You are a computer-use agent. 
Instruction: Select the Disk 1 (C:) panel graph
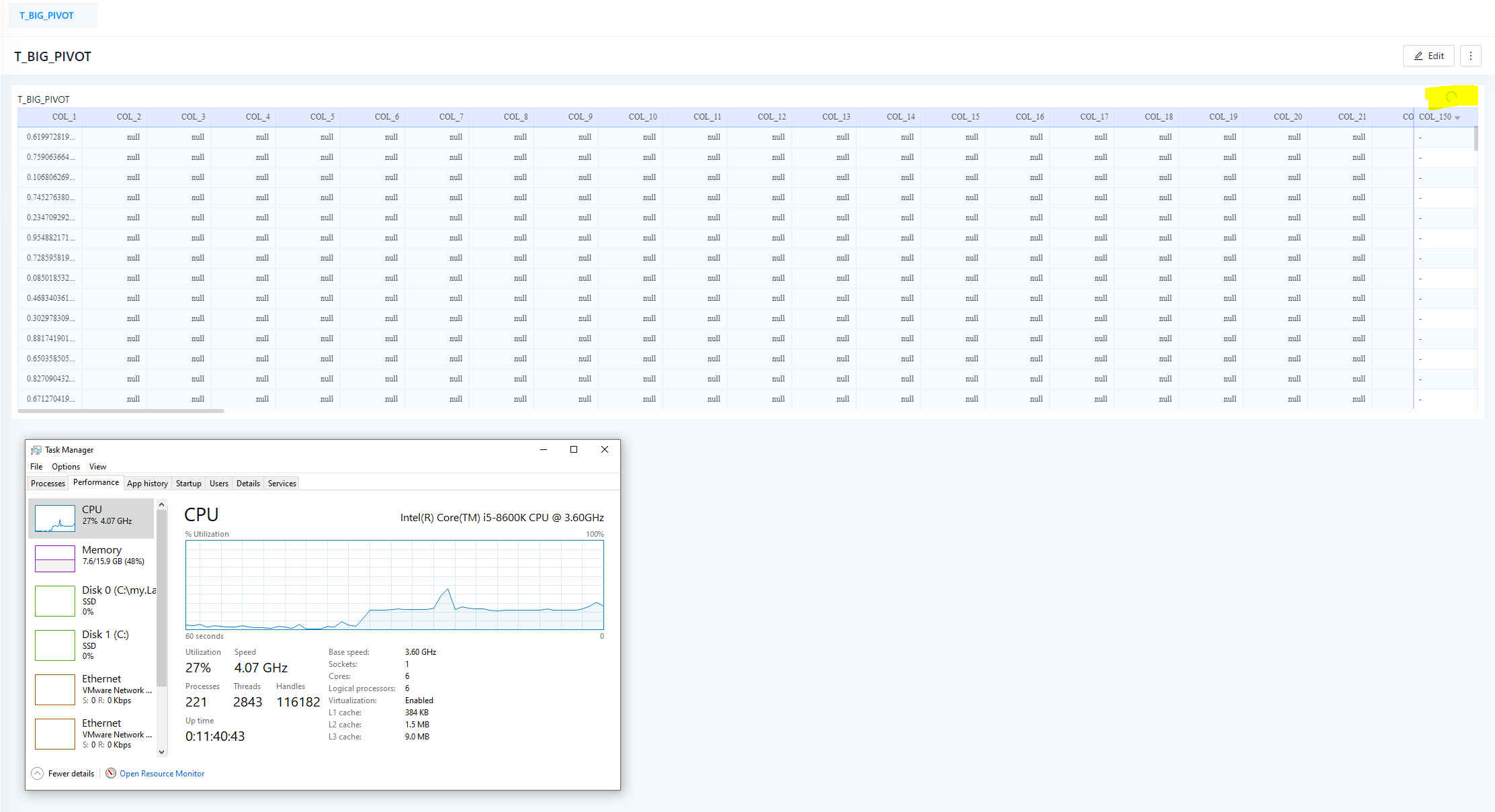click(54, 645)
